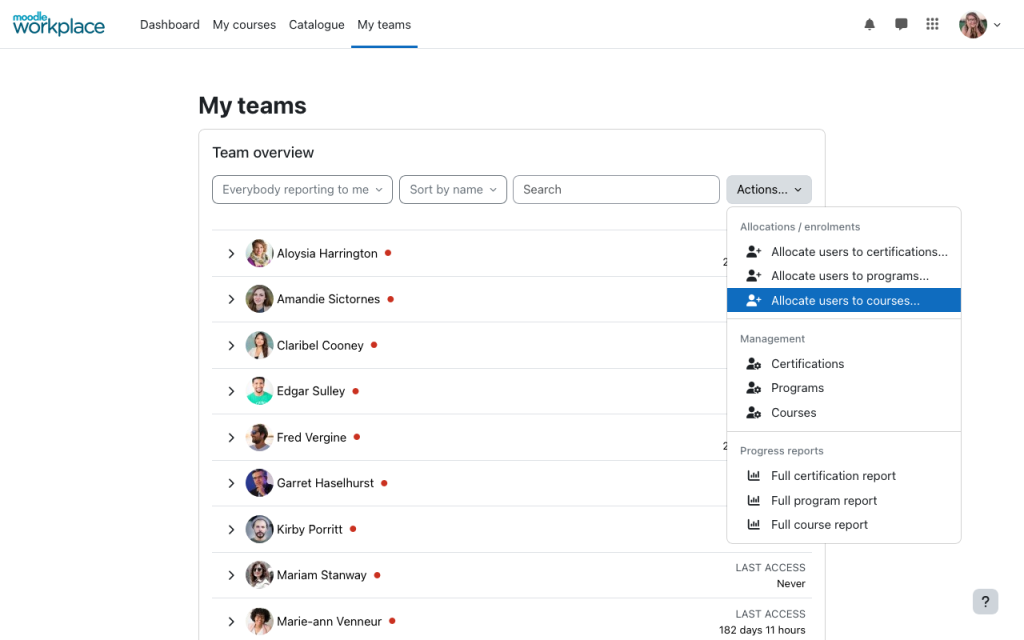Image resolution: width=1024 pixels, height=640 pixels.
Task: Expand Edgar Sulley's details chevron
Action: tap(231, 391)
